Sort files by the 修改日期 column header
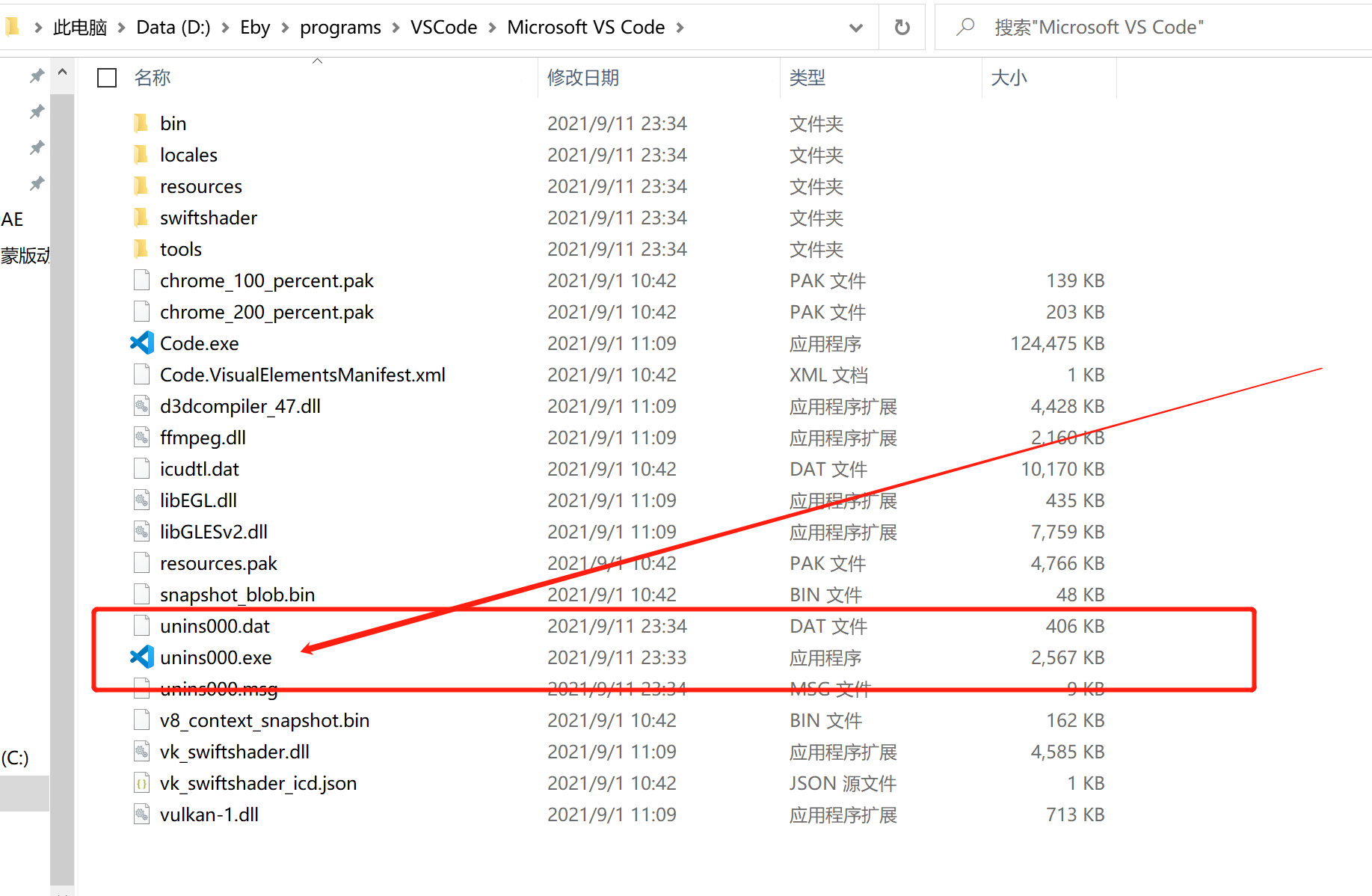Screen dimensions: 1372x896 (x=583, y=77)
